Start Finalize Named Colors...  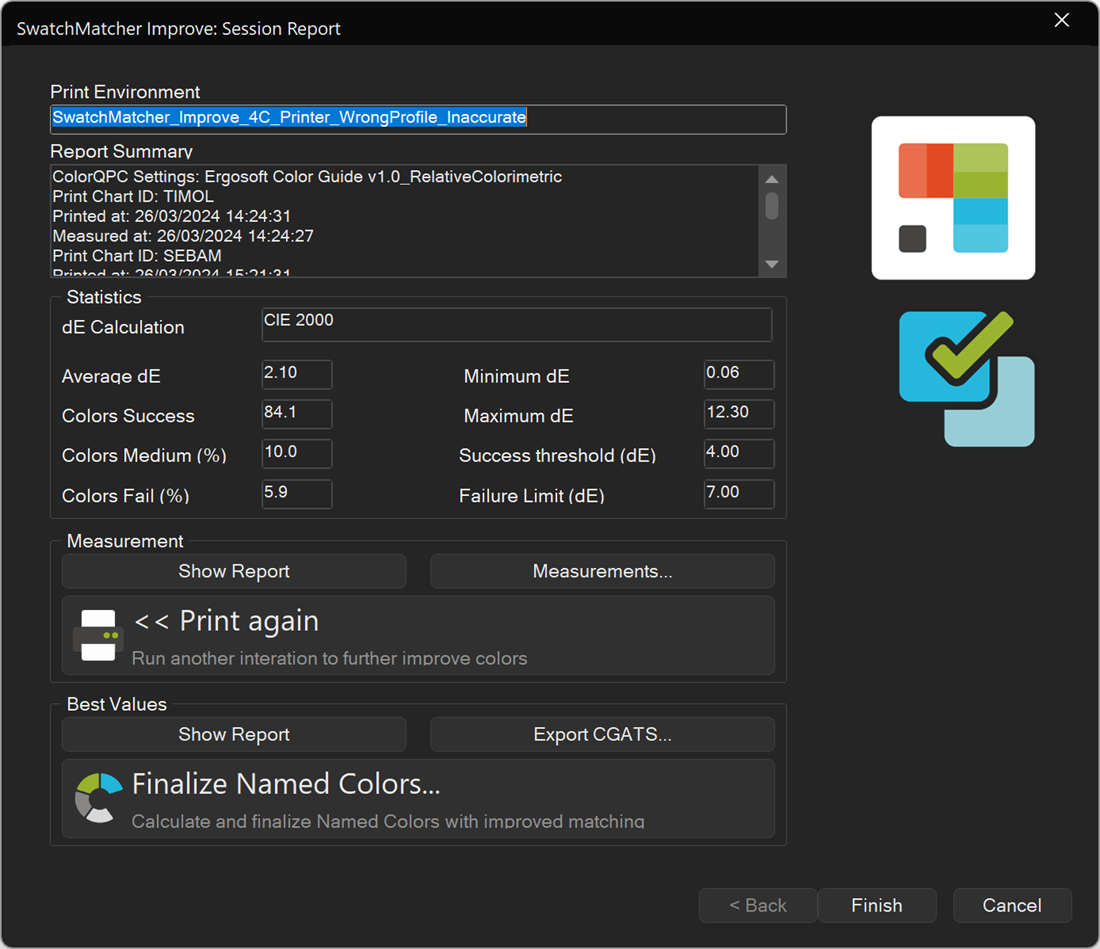pyautogui.click(x=418, y=798)
